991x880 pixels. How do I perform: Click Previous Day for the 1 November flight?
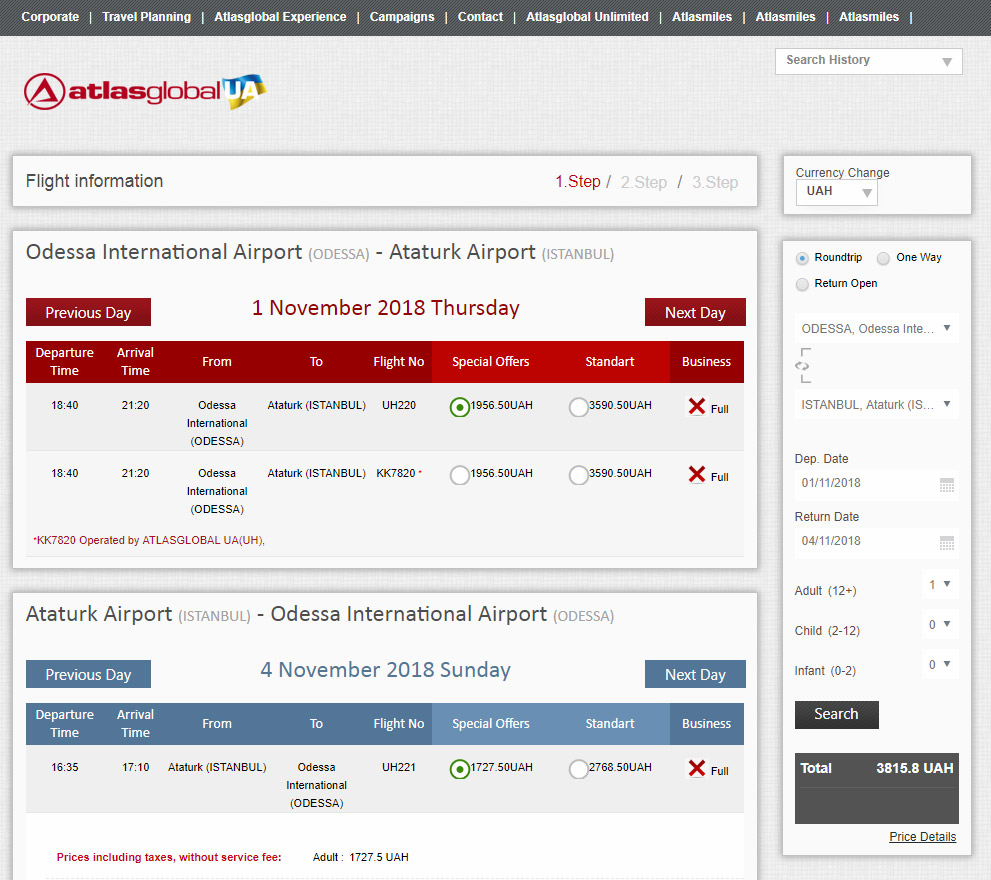point(88,312)
